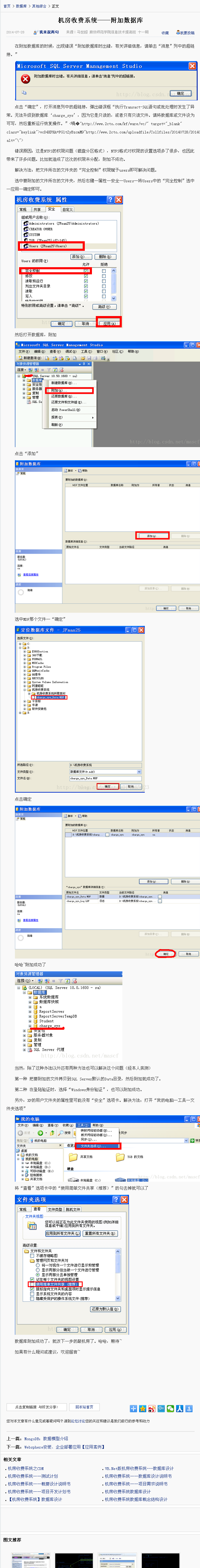Open the 文件类型 dropdown in 定位数据库文件

click(x=139, y=772)
